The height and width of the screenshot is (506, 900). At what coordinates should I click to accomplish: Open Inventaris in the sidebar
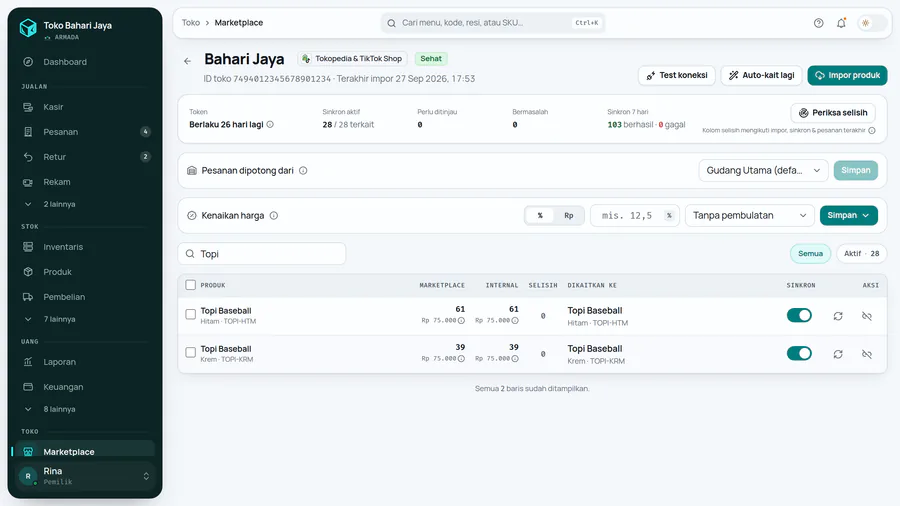pyautogui.click(x=84, y=247)
